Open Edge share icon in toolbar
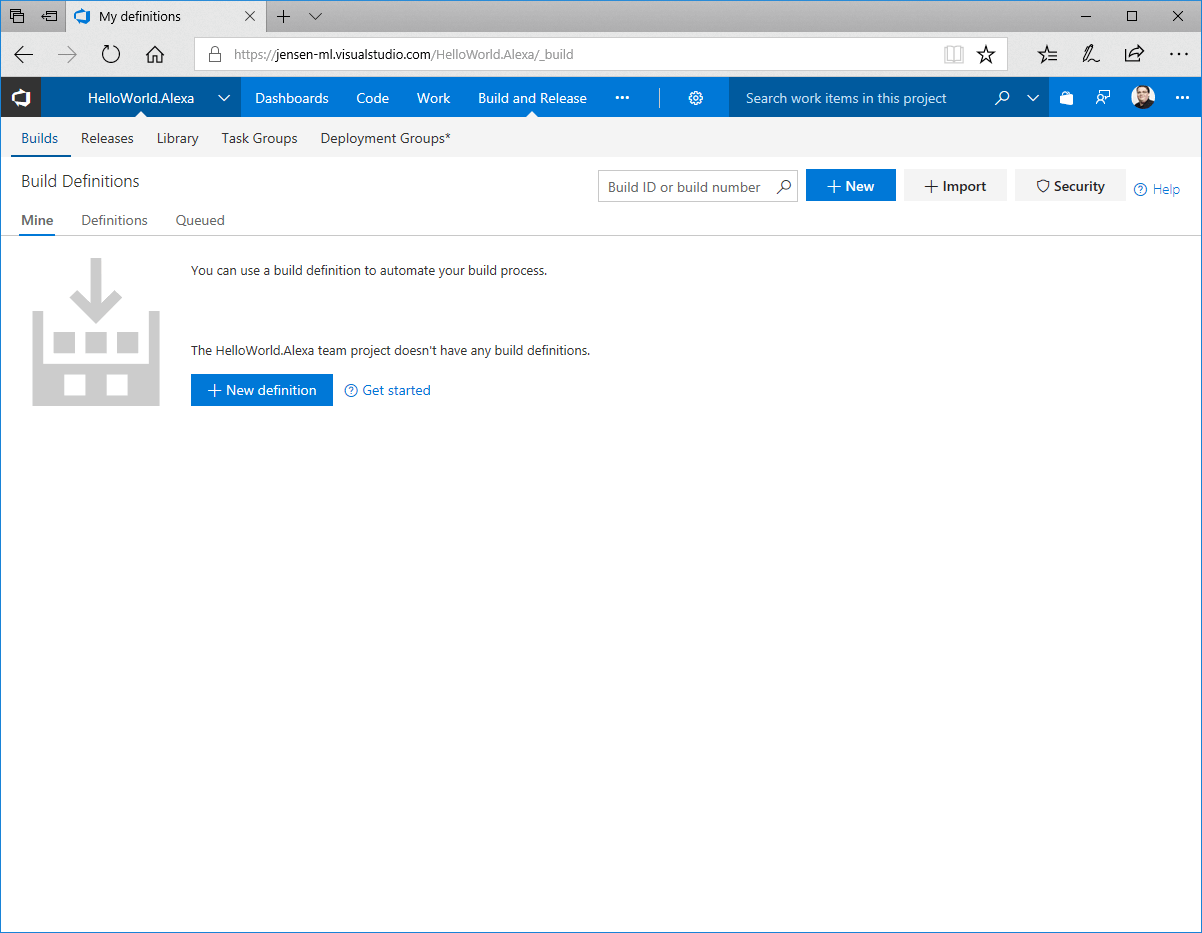 click(x=1134, y=54)
